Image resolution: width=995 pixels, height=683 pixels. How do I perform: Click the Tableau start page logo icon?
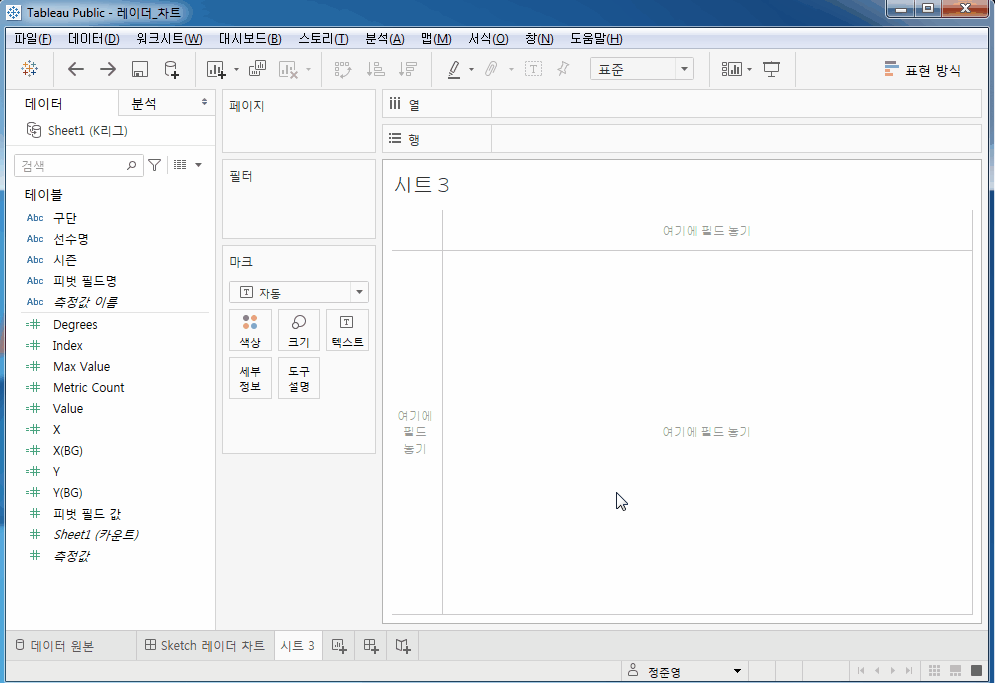click(30, 69)
